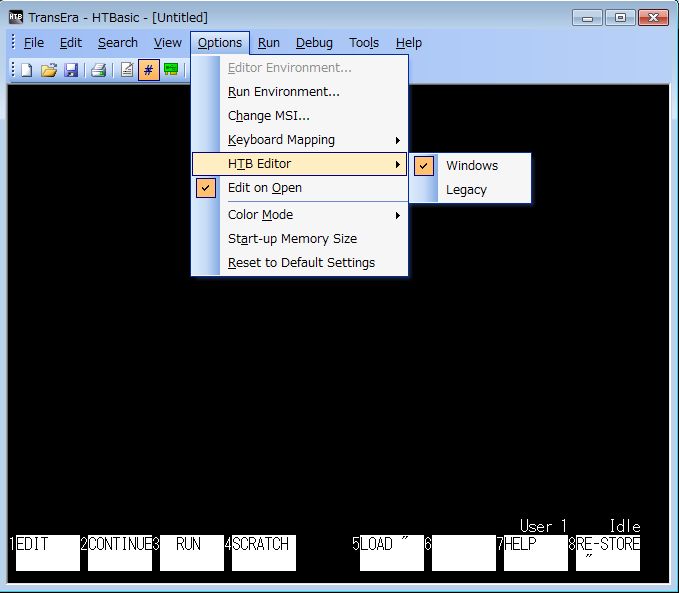Expand the Color Mode submenu

click(300, 215)
